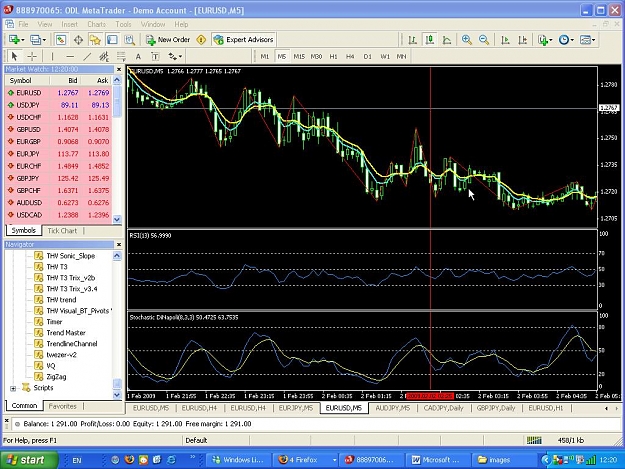
Task: Toggle the Expert Advisors button
Action: click(x=244, y=39)
